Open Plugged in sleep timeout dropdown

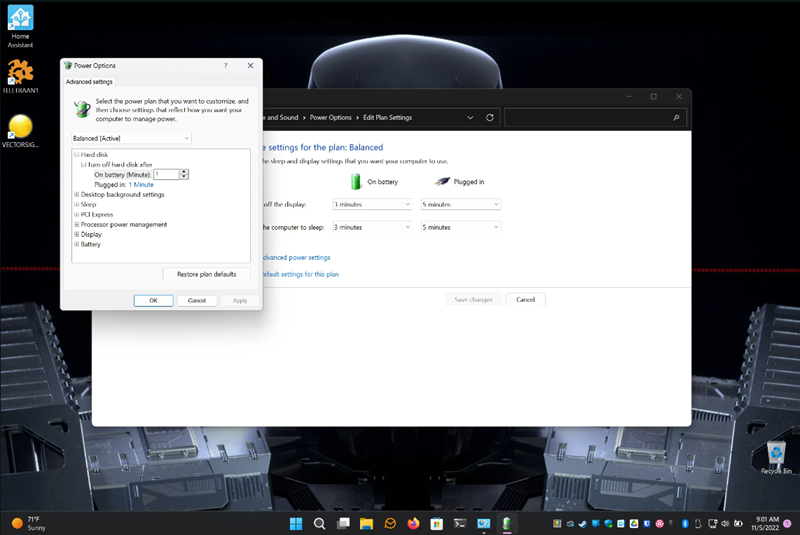tap(460, 227)
